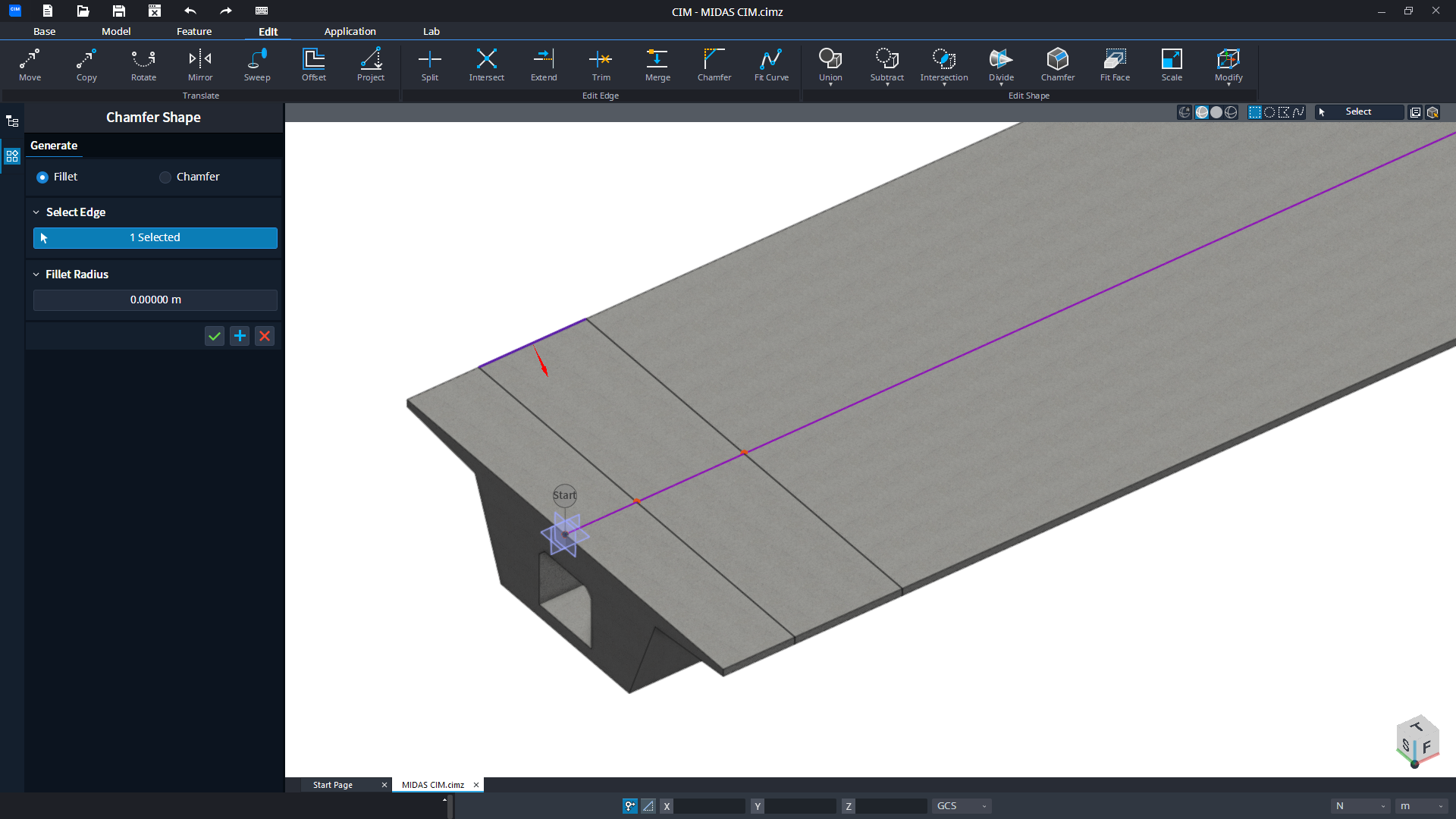
Task: Open the GCS coordinate system dropdown
Action: click(x=962, y=806)
